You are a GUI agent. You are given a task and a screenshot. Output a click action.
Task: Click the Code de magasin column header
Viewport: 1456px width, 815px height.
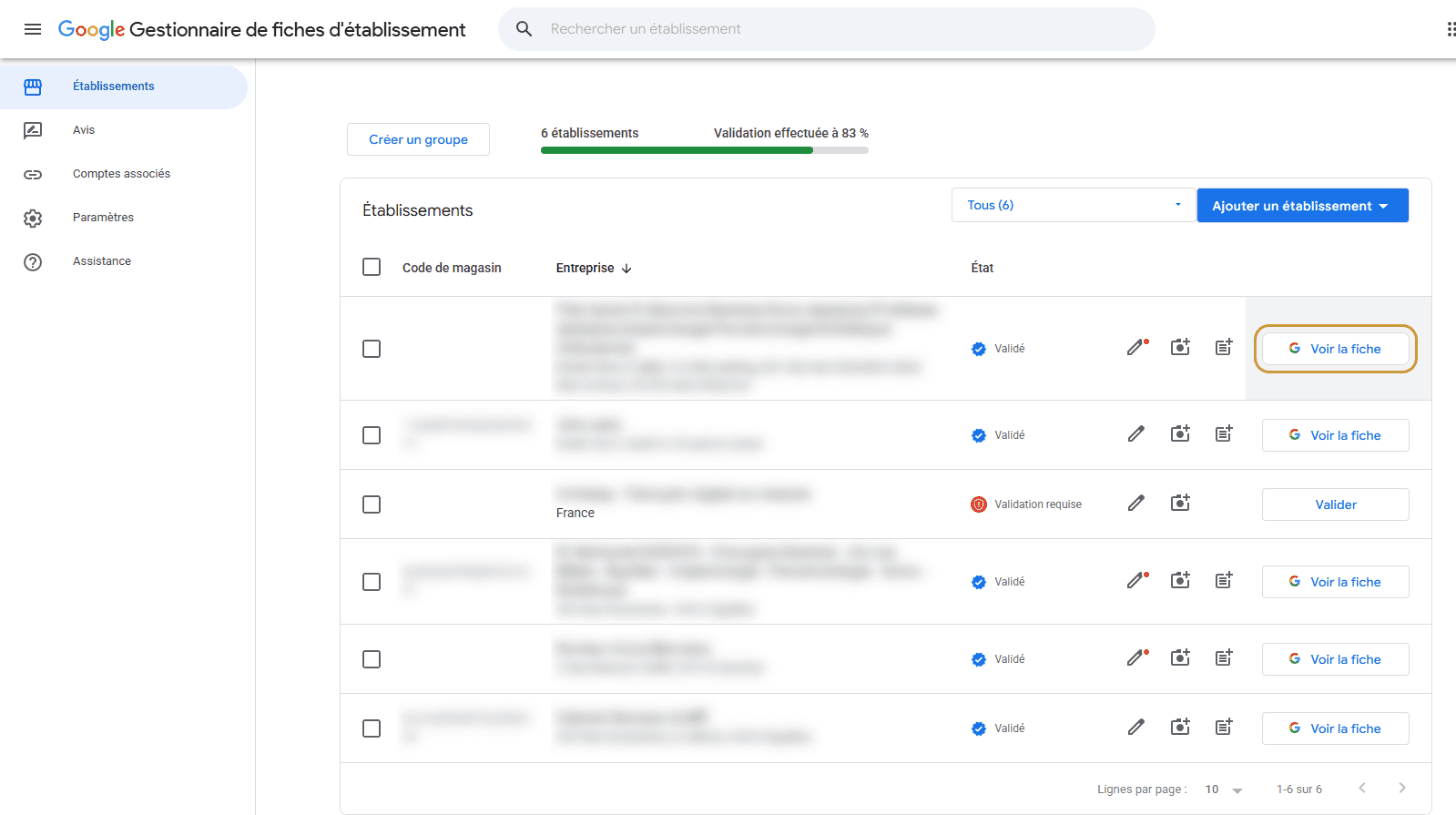pyautogui.click(x=452, y=268)
